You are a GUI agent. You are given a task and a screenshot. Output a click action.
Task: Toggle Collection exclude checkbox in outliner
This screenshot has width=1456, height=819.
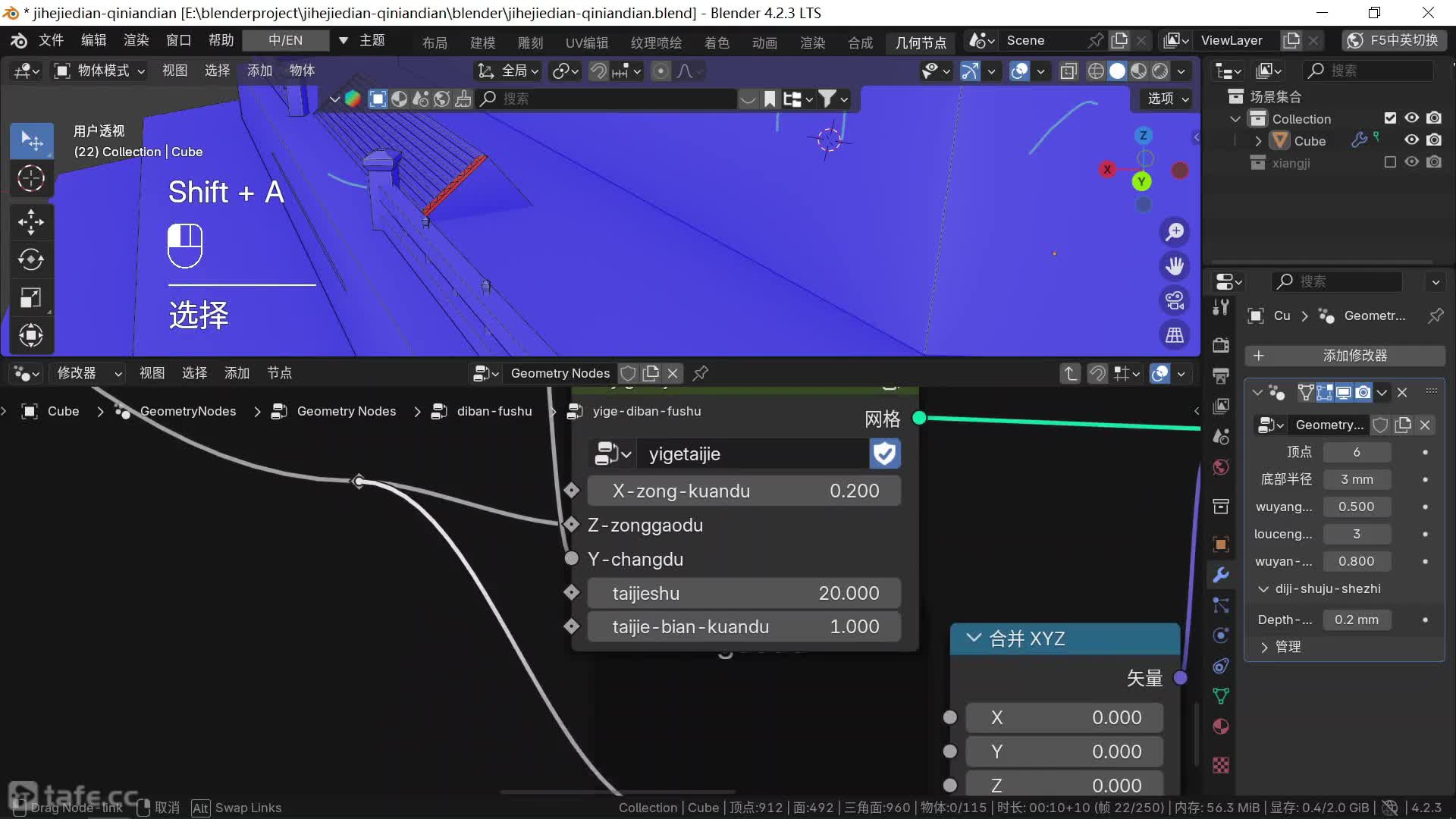pyautogui.click(x=1389, y=118)
